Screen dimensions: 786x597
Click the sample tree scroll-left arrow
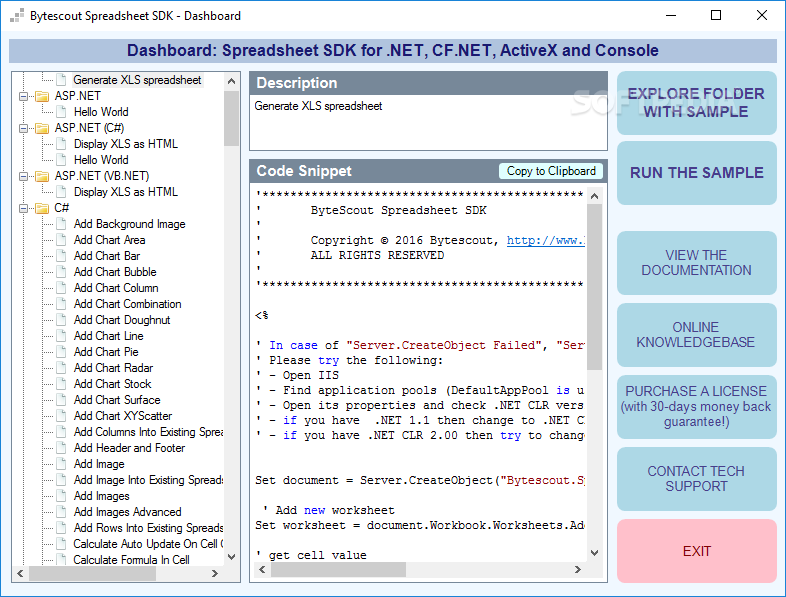point(21,573)
